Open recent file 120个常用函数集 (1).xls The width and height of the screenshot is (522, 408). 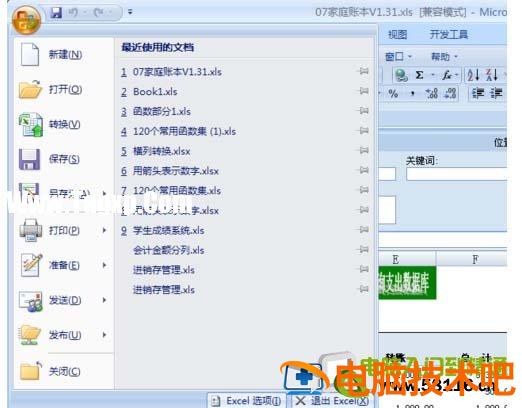point(184,131)
